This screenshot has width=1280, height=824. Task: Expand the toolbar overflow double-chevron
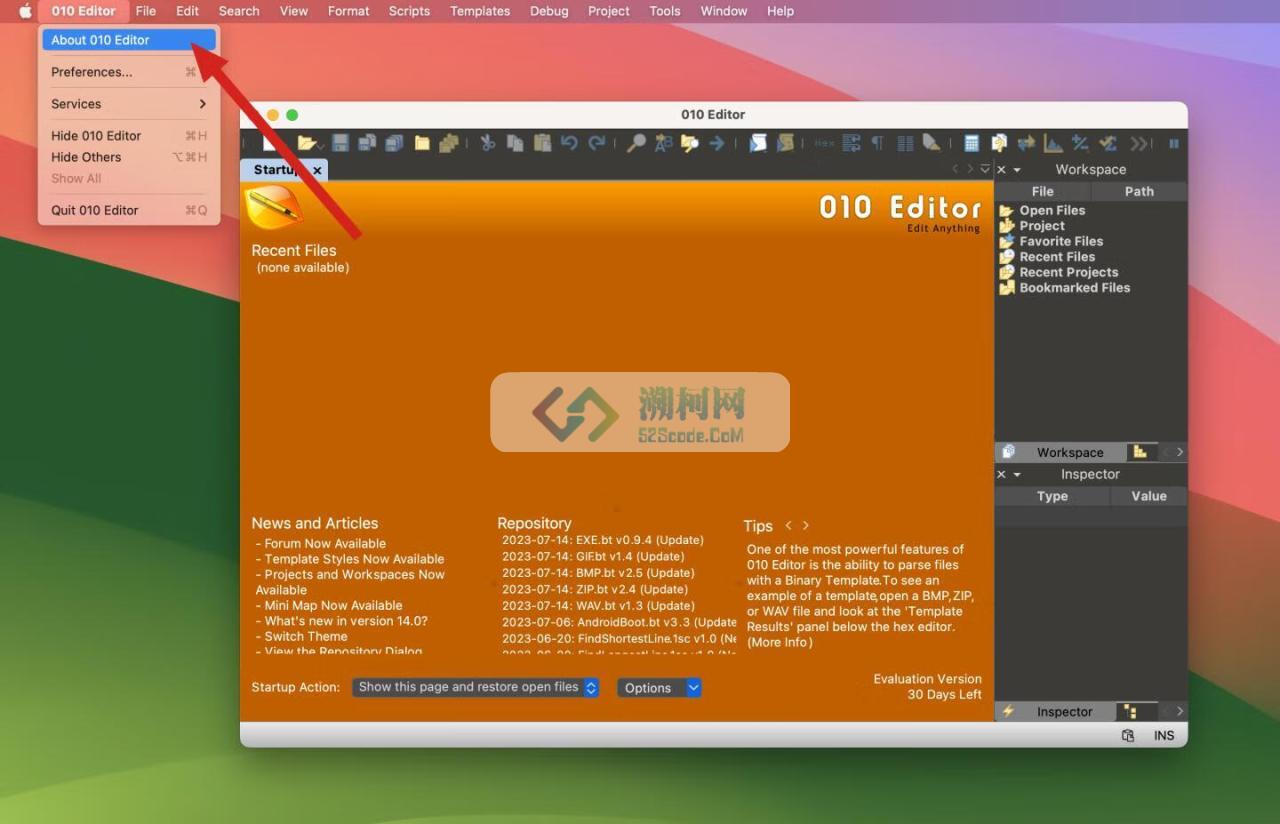pyautogui.click(x=1140, y=143)
